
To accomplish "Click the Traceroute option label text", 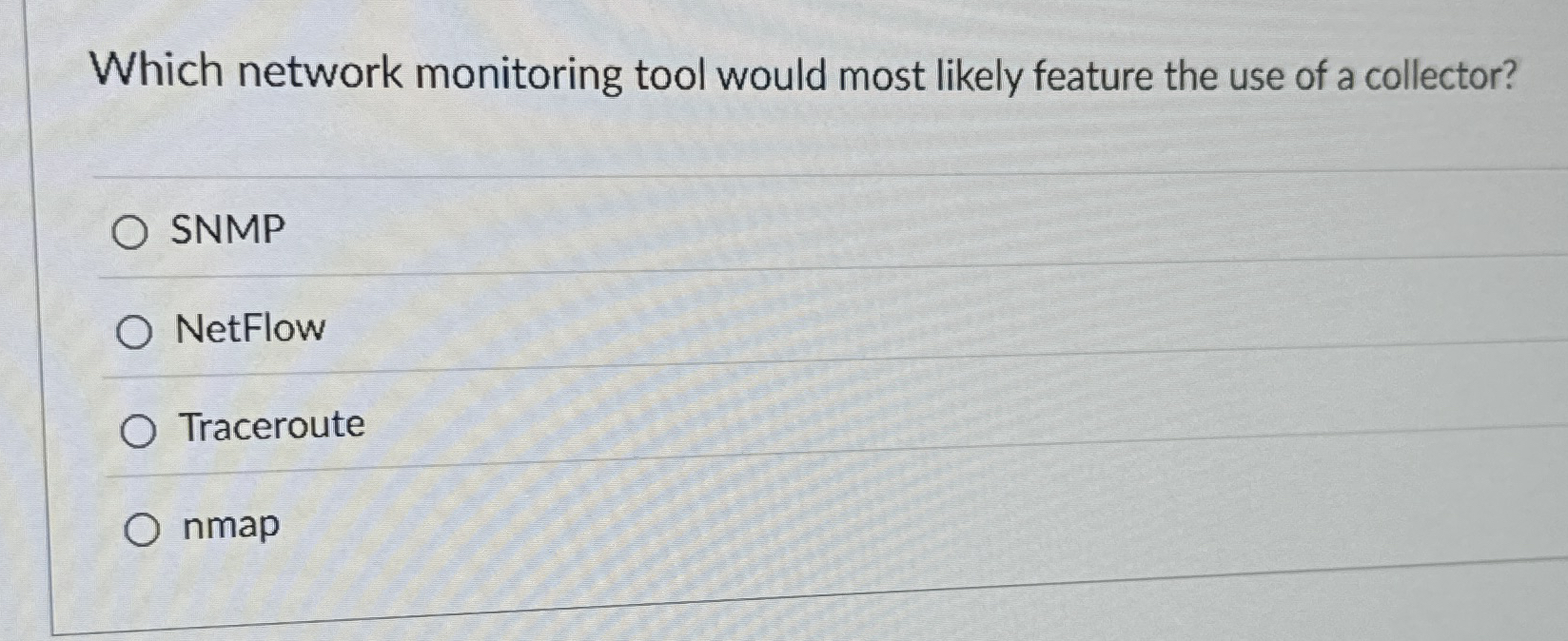I will pyautogui.click(x=269, y=426).
